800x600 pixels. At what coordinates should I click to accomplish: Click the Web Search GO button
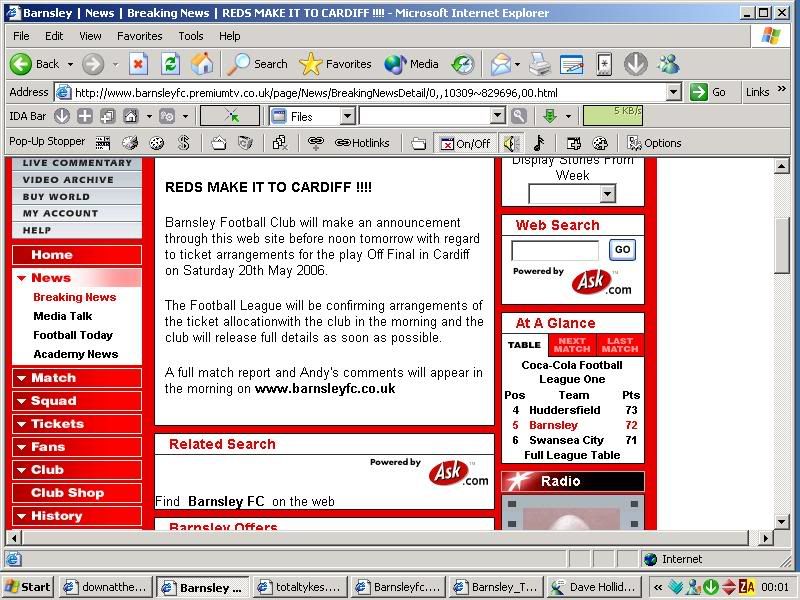click(x=622, y=250)
